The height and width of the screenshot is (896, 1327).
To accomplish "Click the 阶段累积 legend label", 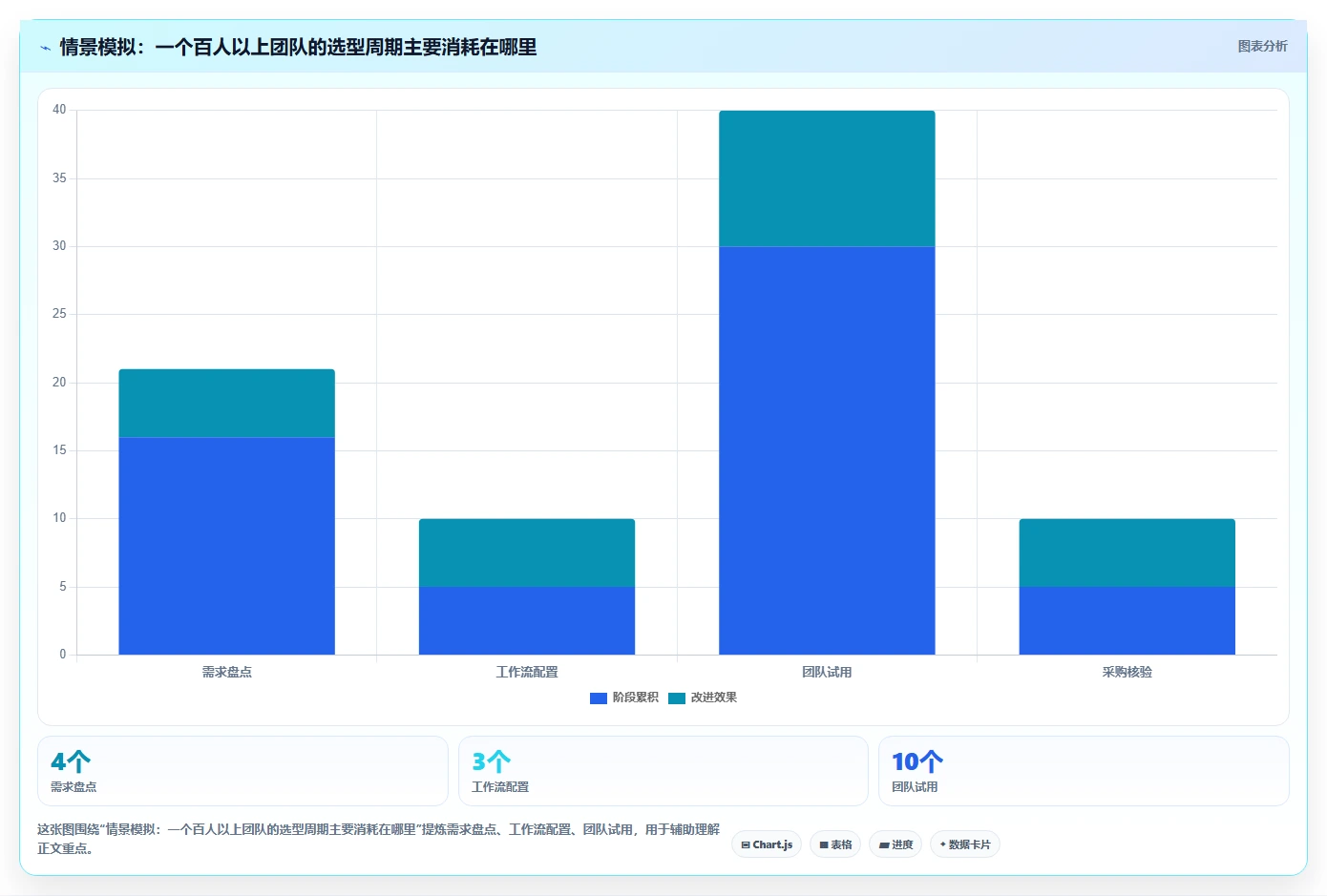I will click(x=636, y=698).
